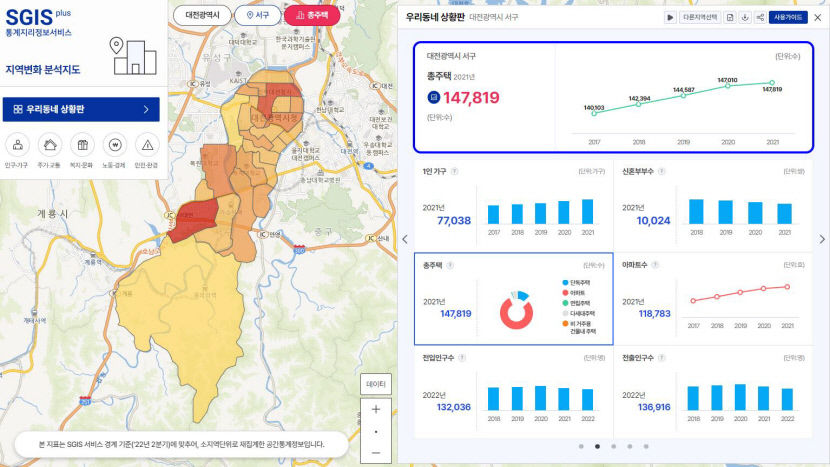This screenshot has height=467, width=830.
Task: Open the 안전·환경 warning-triangle icon
Action: click(x=147, y=145)
